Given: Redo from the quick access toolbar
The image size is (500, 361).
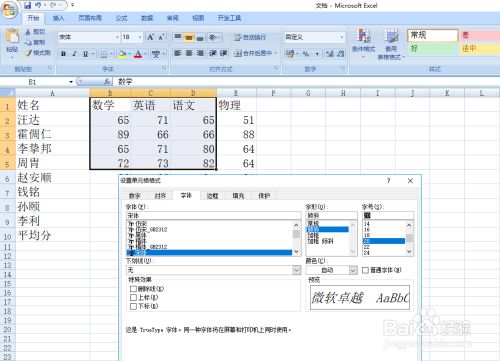Looking at the screenshot, I should 53,5.
